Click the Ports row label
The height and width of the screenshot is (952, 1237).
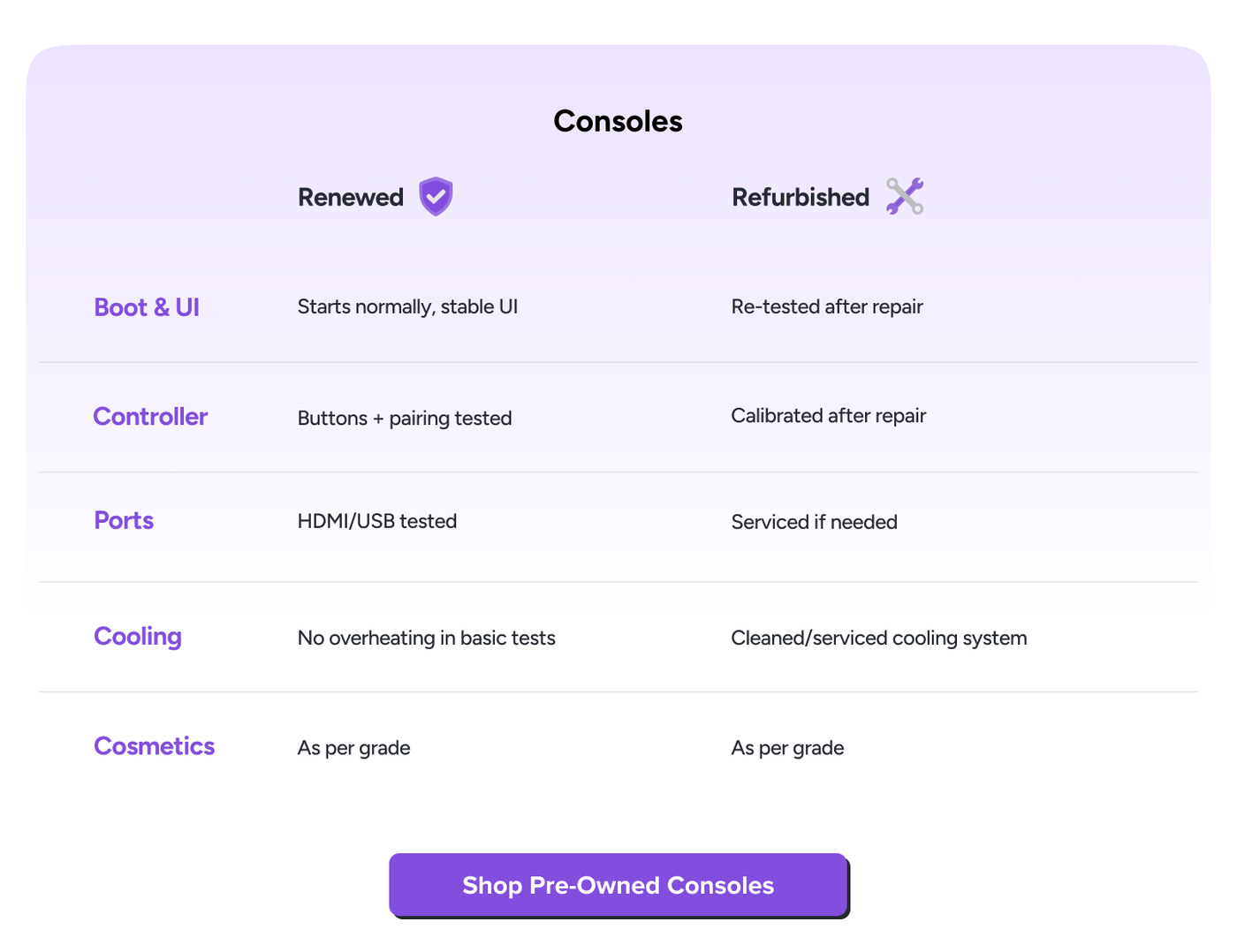[x=124, y=521]
